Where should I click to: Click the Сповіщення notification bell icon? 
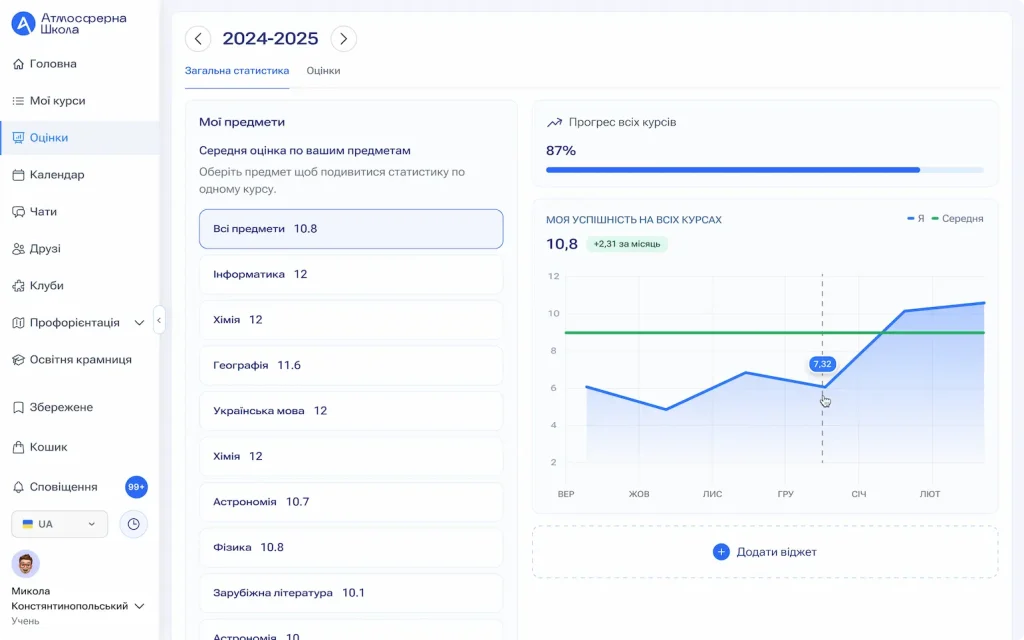tap(20, 487)
